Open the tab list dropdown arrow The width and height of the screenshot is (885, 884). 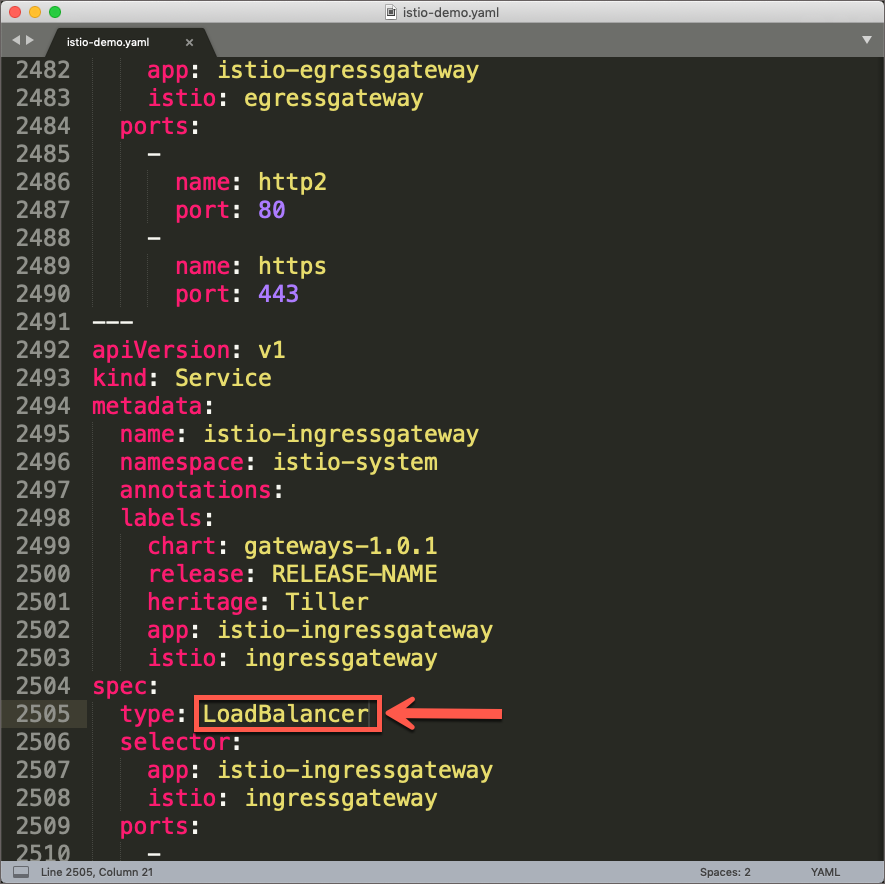tap(866, 40)
